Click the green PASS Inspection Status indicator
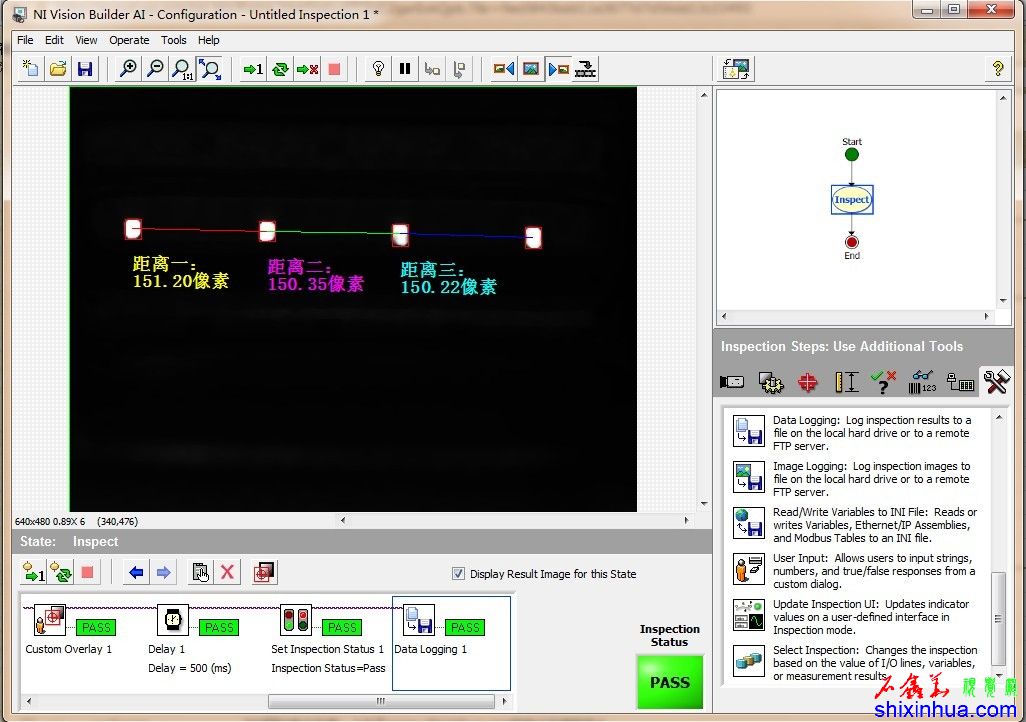 (x=669, y=682)
